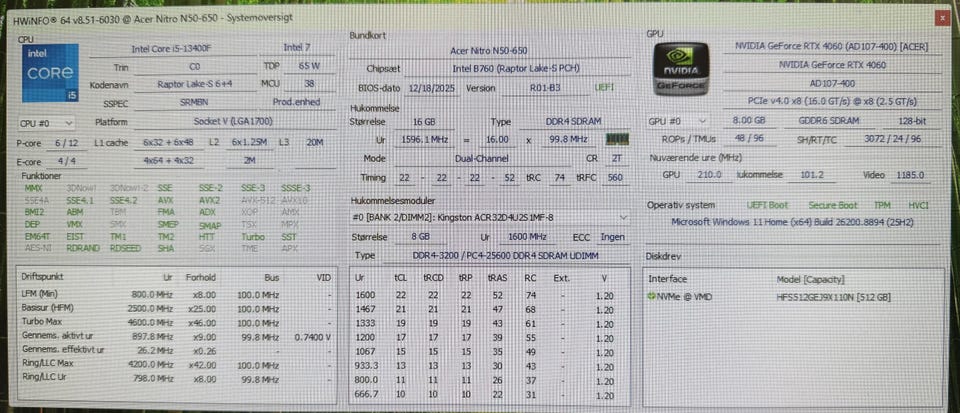Screen dimensions: 960x413
Task: Click the AVX2 feature flag
Action: 209,199
